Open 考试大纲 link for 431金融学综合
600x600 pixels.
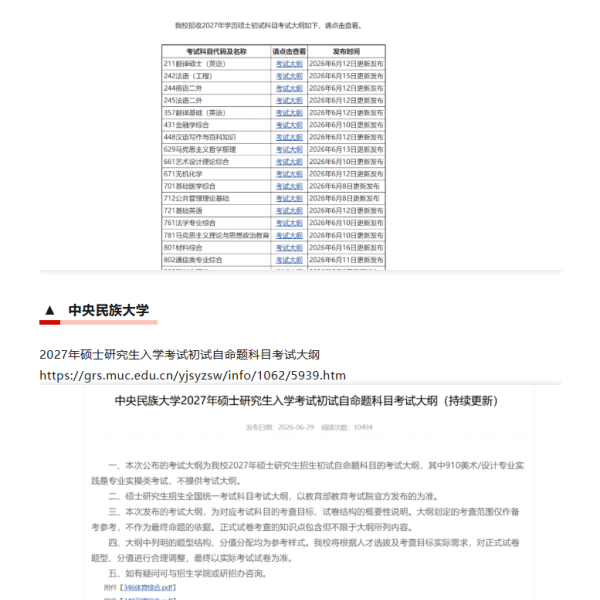(x=289, y=125)
